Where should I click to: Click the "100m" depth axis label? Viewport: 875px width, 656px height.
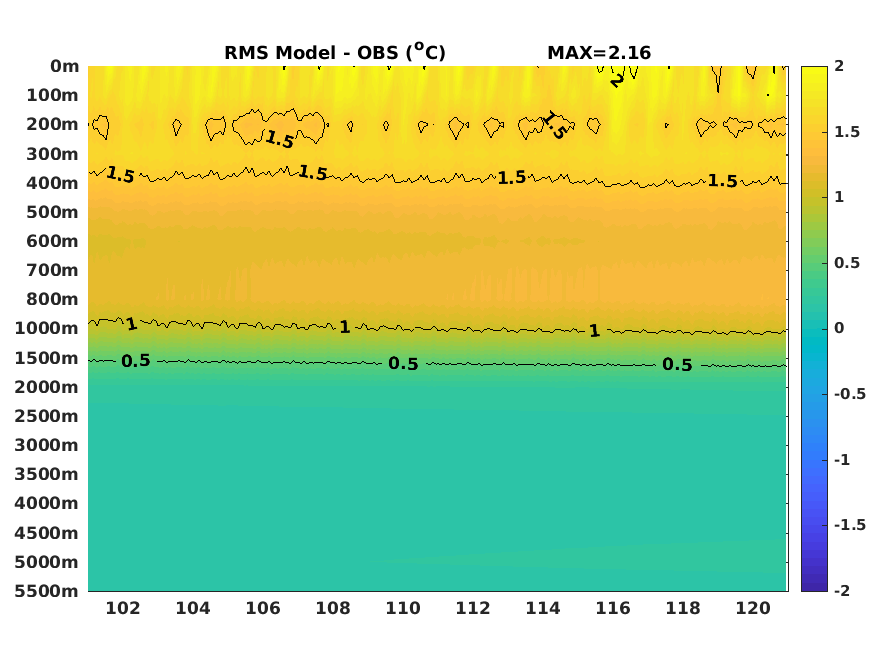[x=52, y=95]
